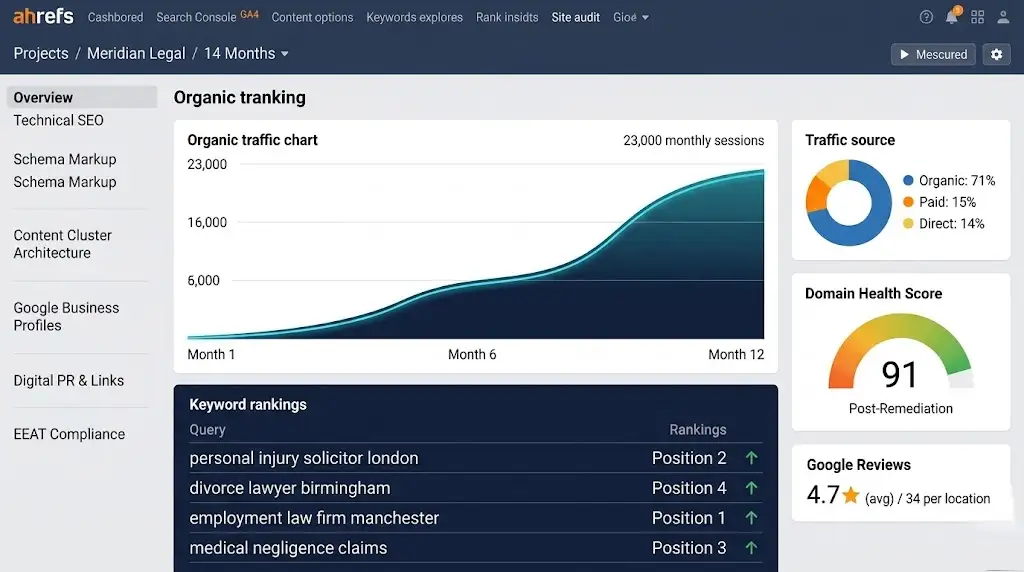Select the second Schema Markup sidebar item
Viewport: 1024px width, 572px height.
[x=65, y=182]
